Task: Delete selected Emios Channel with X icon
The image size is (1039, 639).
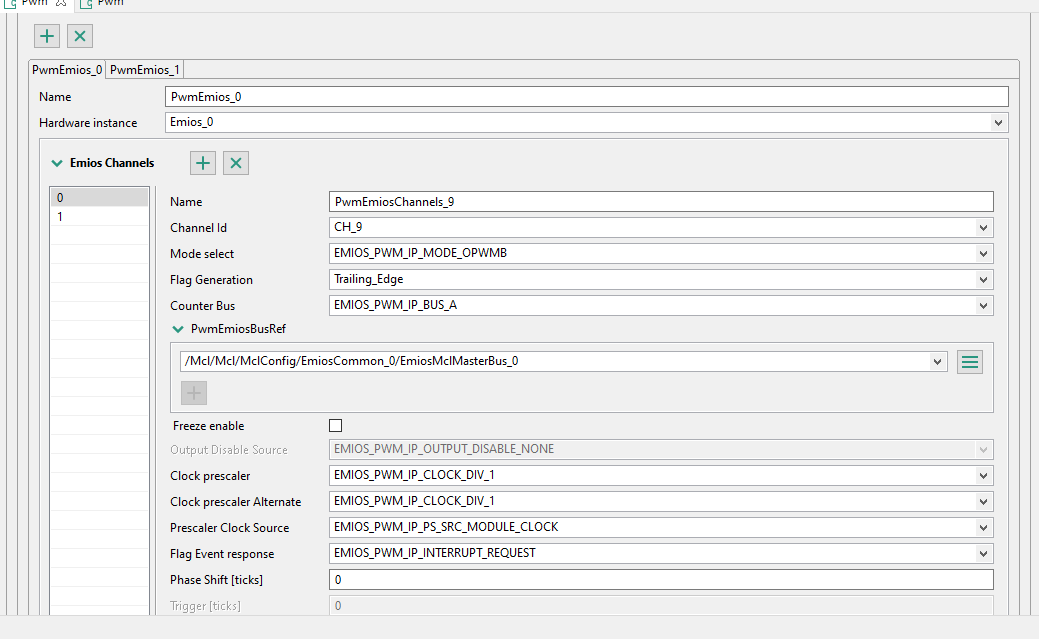Action: pos(236,163)
